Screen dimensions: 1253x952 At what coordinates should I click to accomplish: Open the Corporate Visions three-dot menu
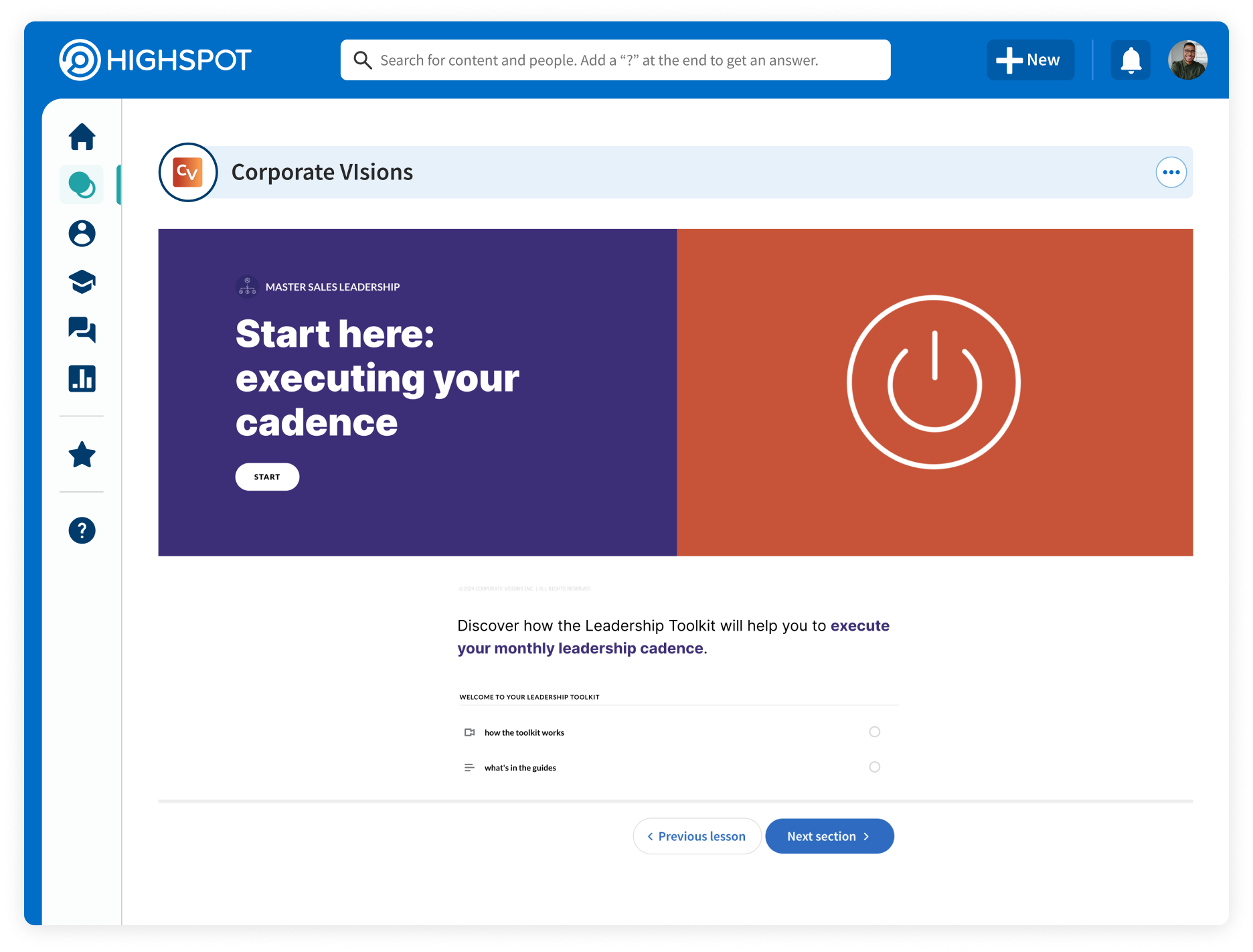pos(1171,173)
